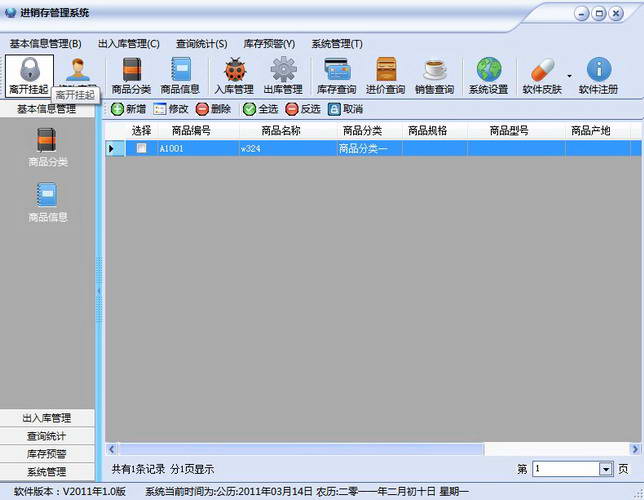Click the 删除 delete button
This screenshot has width=644, height=500.
click(x=213, y=109)
